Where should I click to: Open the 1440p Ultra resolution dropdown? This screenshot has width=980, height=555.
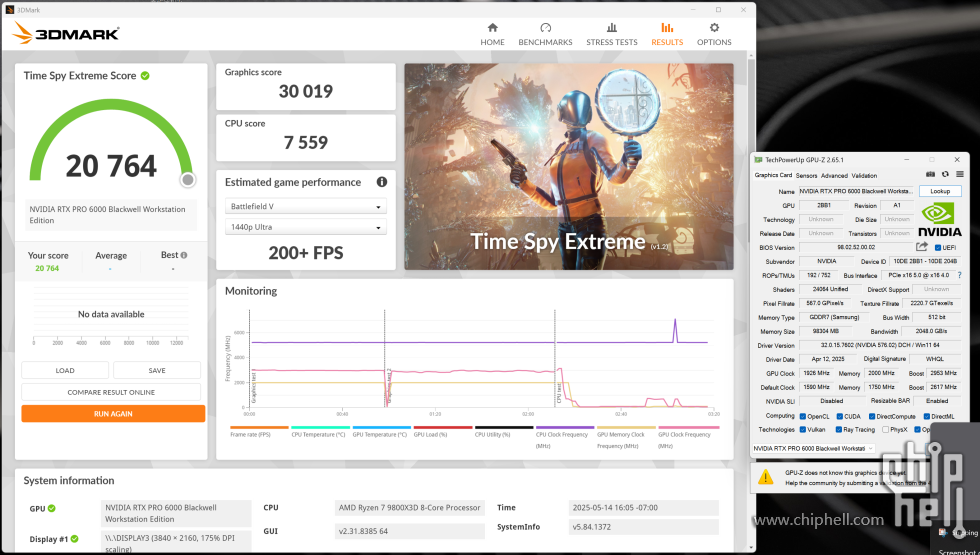click(x=306, y=227)
